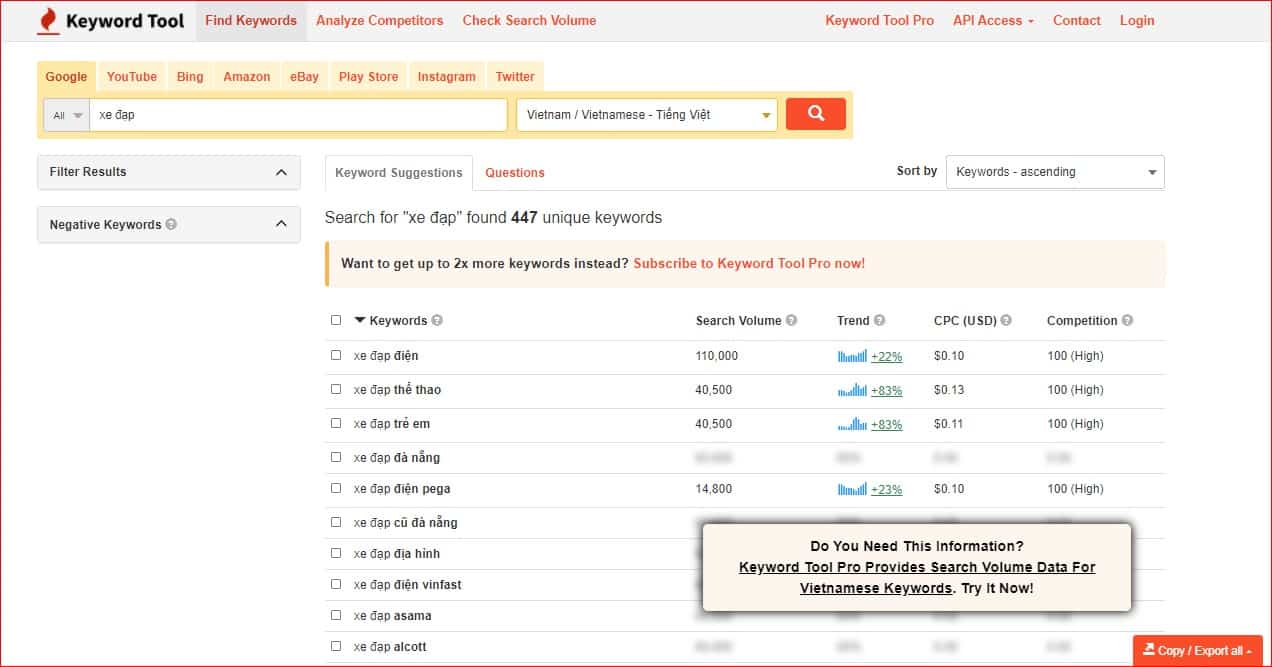Click help icon next to Search Volume
Screen dimensions: 1272x667
[791, 321]
